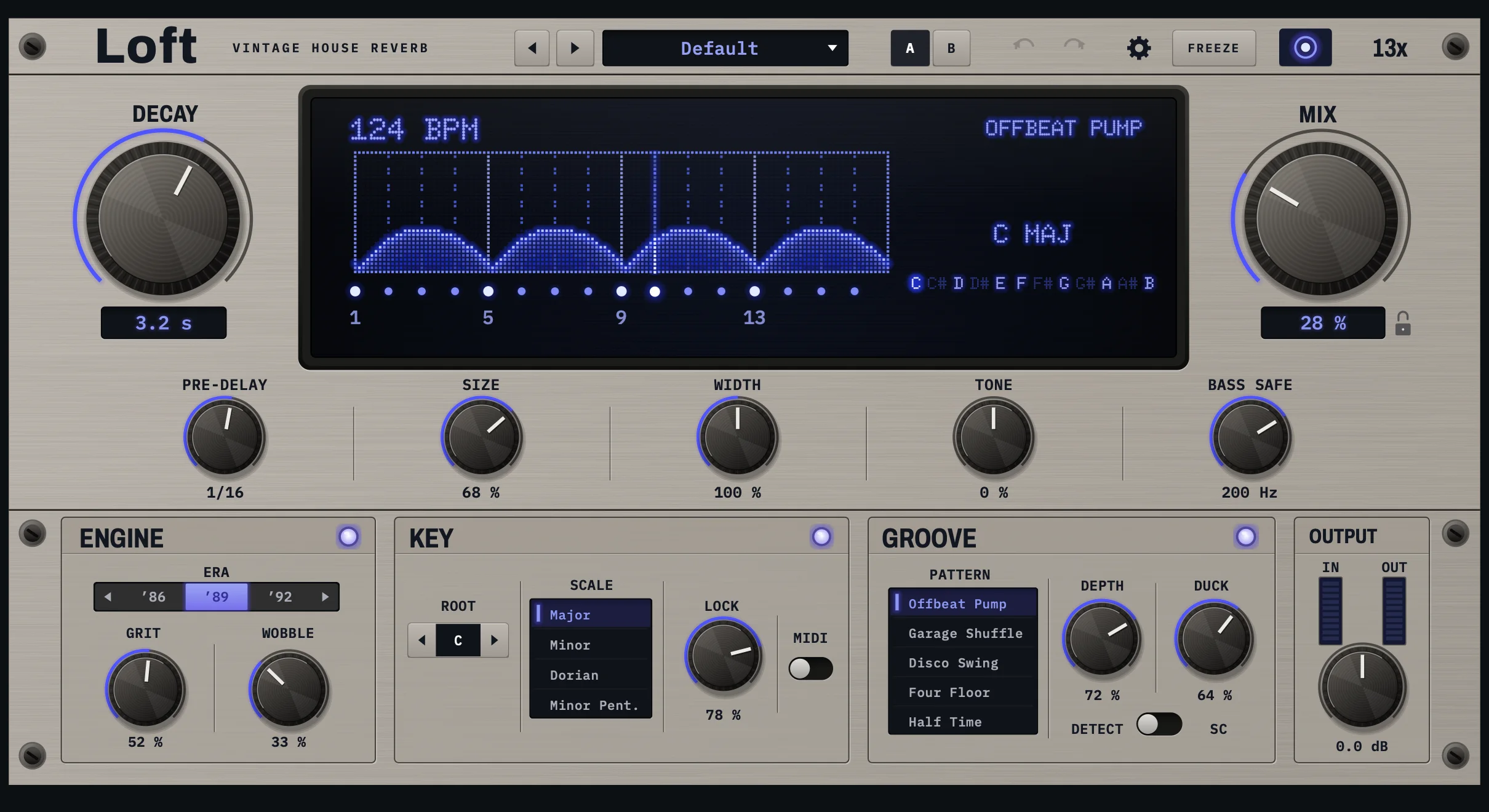Select B comparison slot
1489x812 pixels.
pyautogui.click(x=951, y=48)
